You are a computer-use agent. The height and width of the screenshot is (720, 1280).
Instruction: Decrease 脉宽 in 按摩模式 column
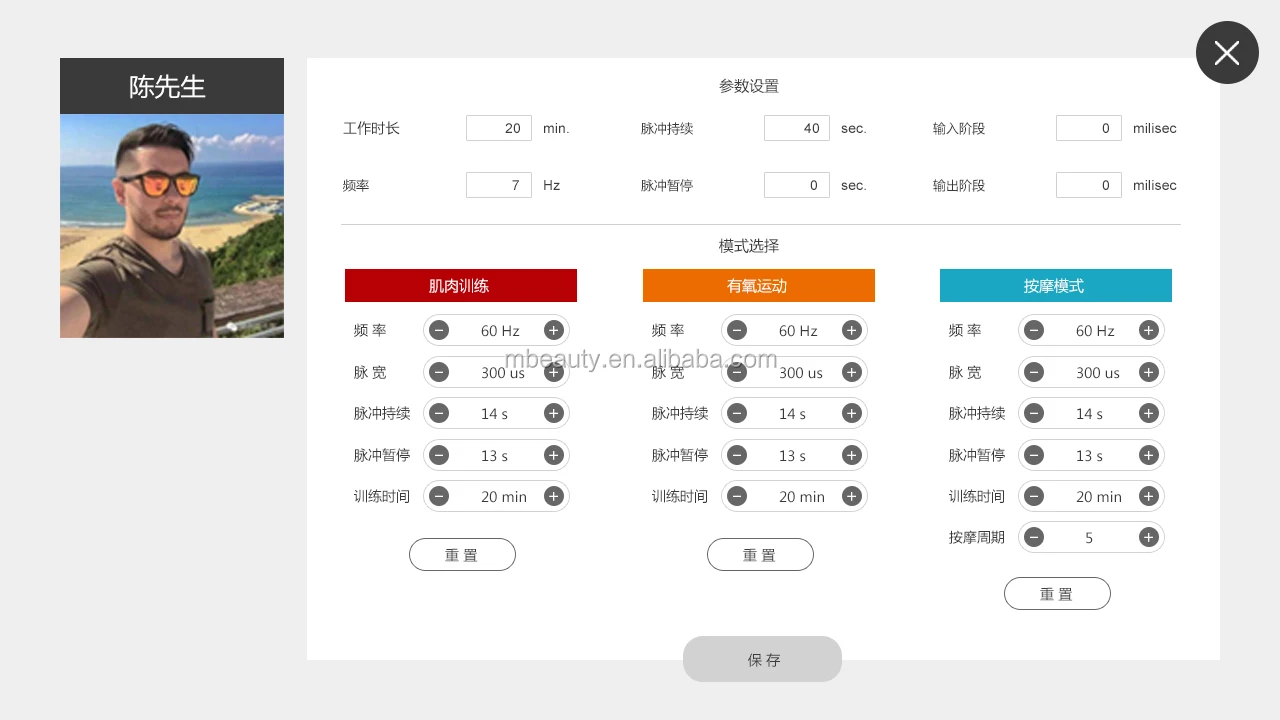click(x=1034, y=372)
